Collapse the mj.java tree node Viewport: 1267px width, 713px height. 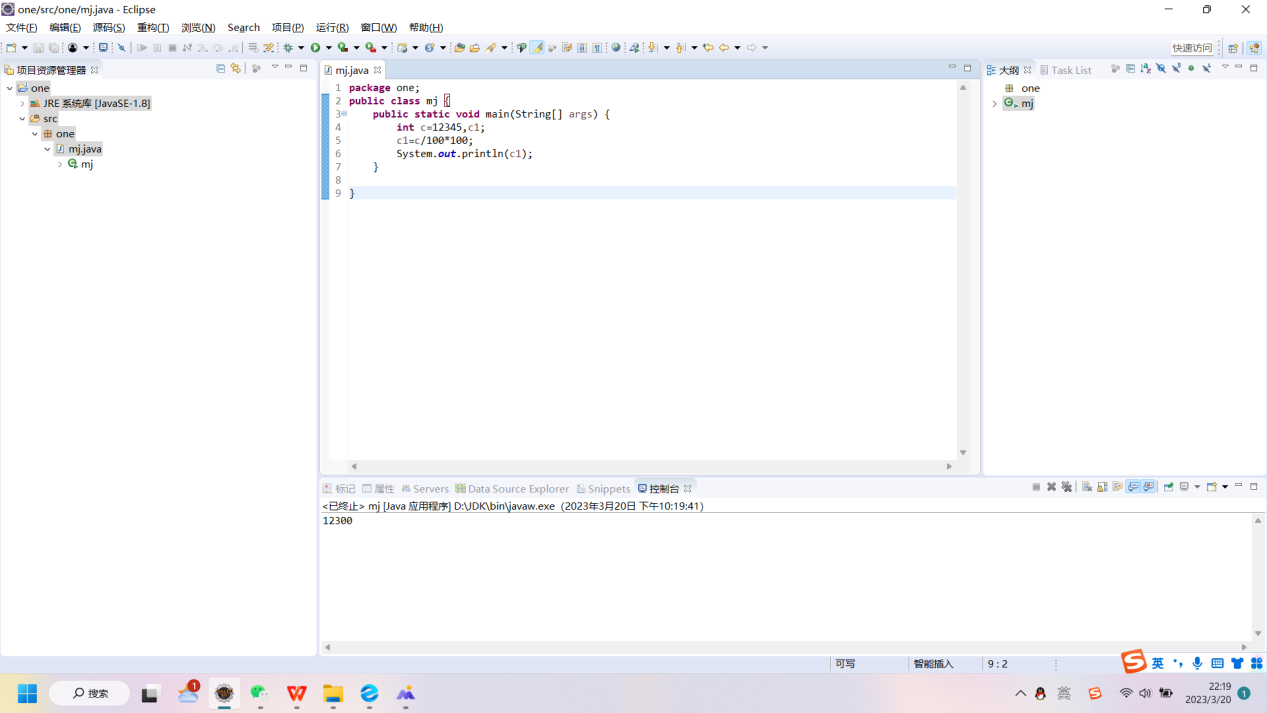(x=47, y=149)
